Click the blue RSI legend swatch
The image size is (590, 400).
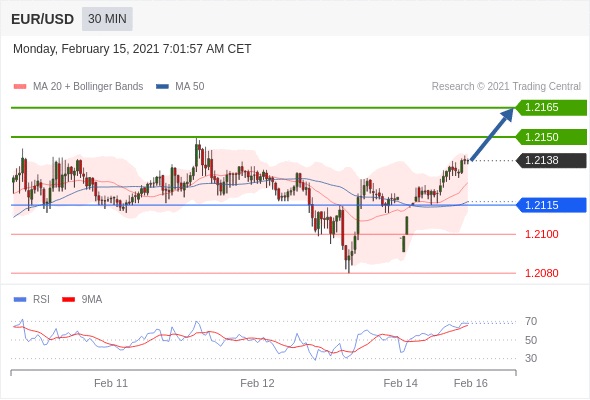click(x=20, y=300)
